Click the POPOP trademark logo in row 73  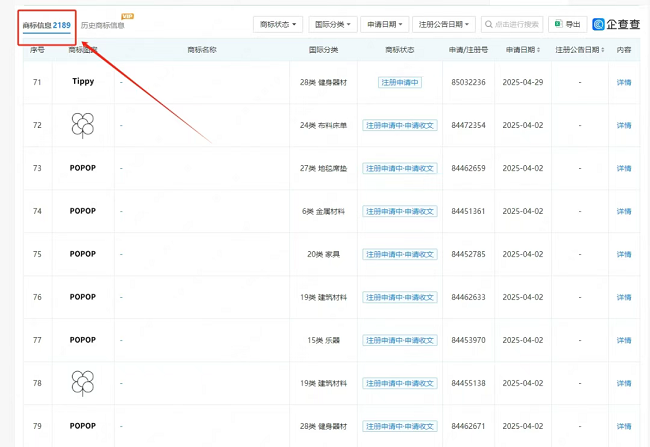tap(83, 168)
